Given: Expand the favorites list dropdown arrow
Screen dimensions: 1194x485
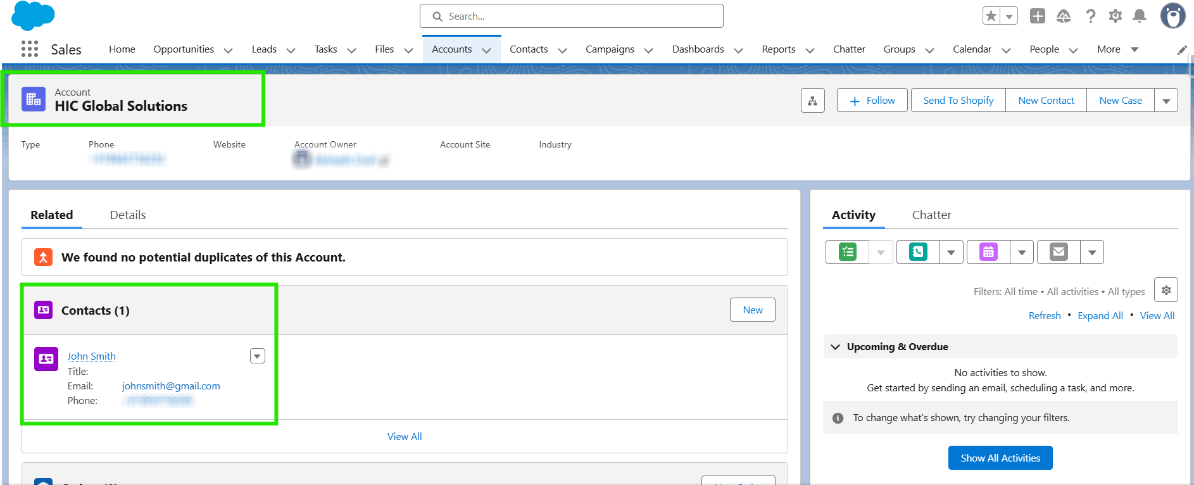Looking at the screenshot, I should click(x=1009, y=16).
